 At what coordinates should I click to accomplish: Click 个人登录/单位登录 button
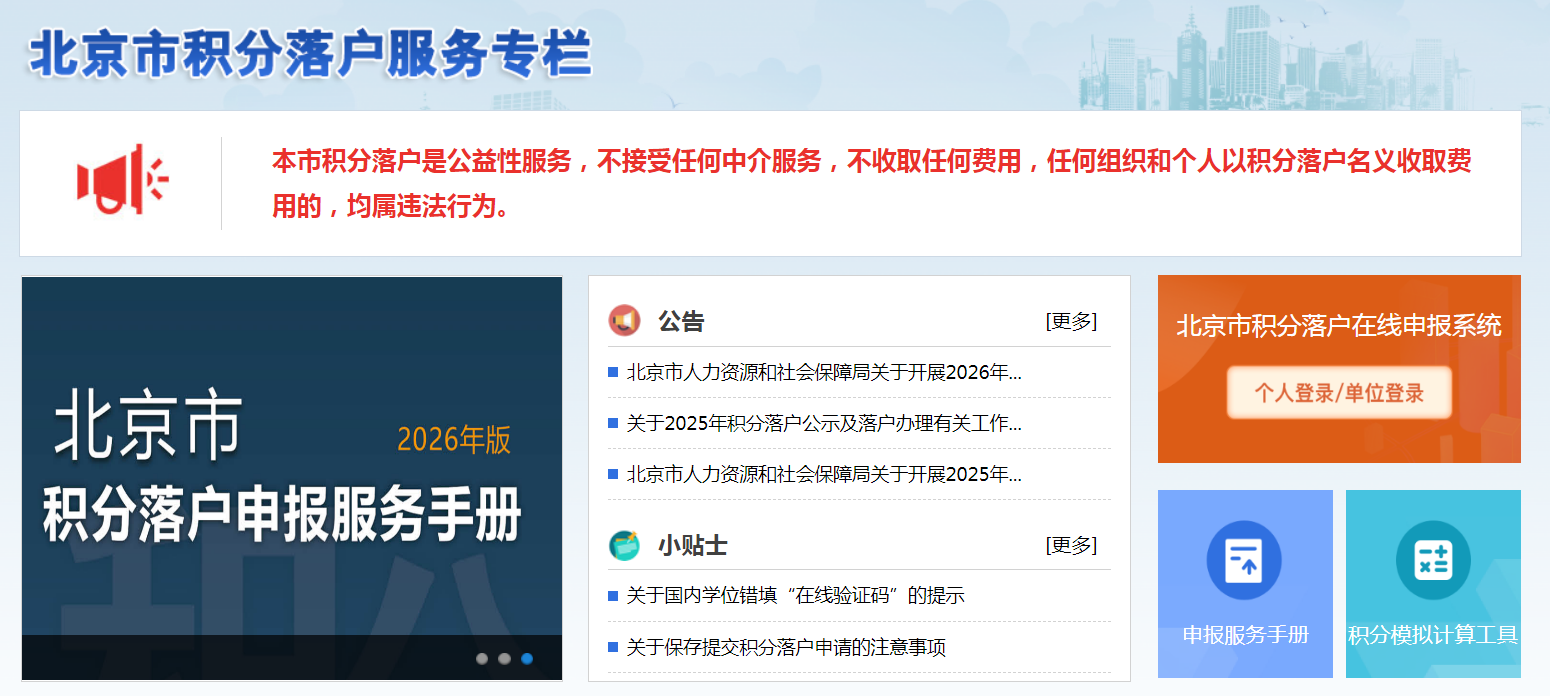[x=1339, y=392]
